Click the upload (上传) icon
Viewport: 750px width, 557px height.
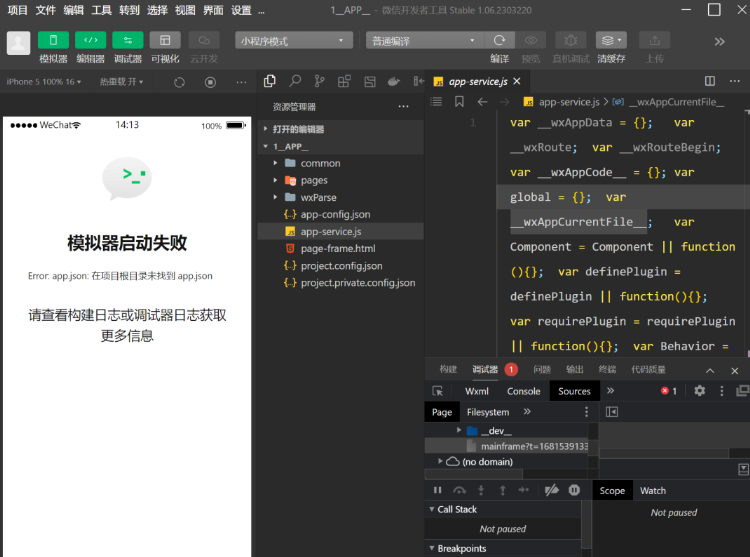654,41
